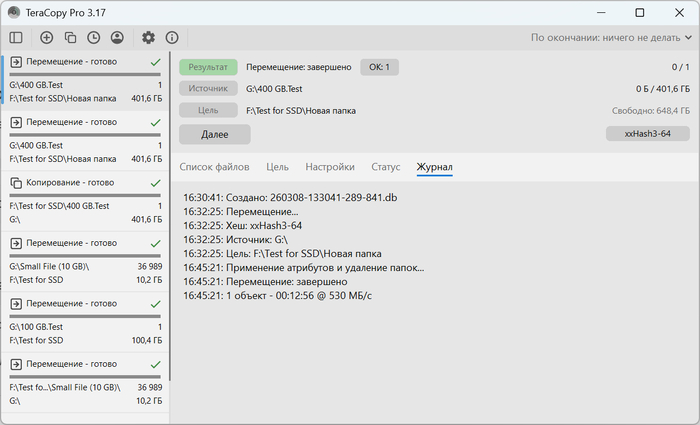Click the OK: 1 status badge
700x425 pixels.
379,67
